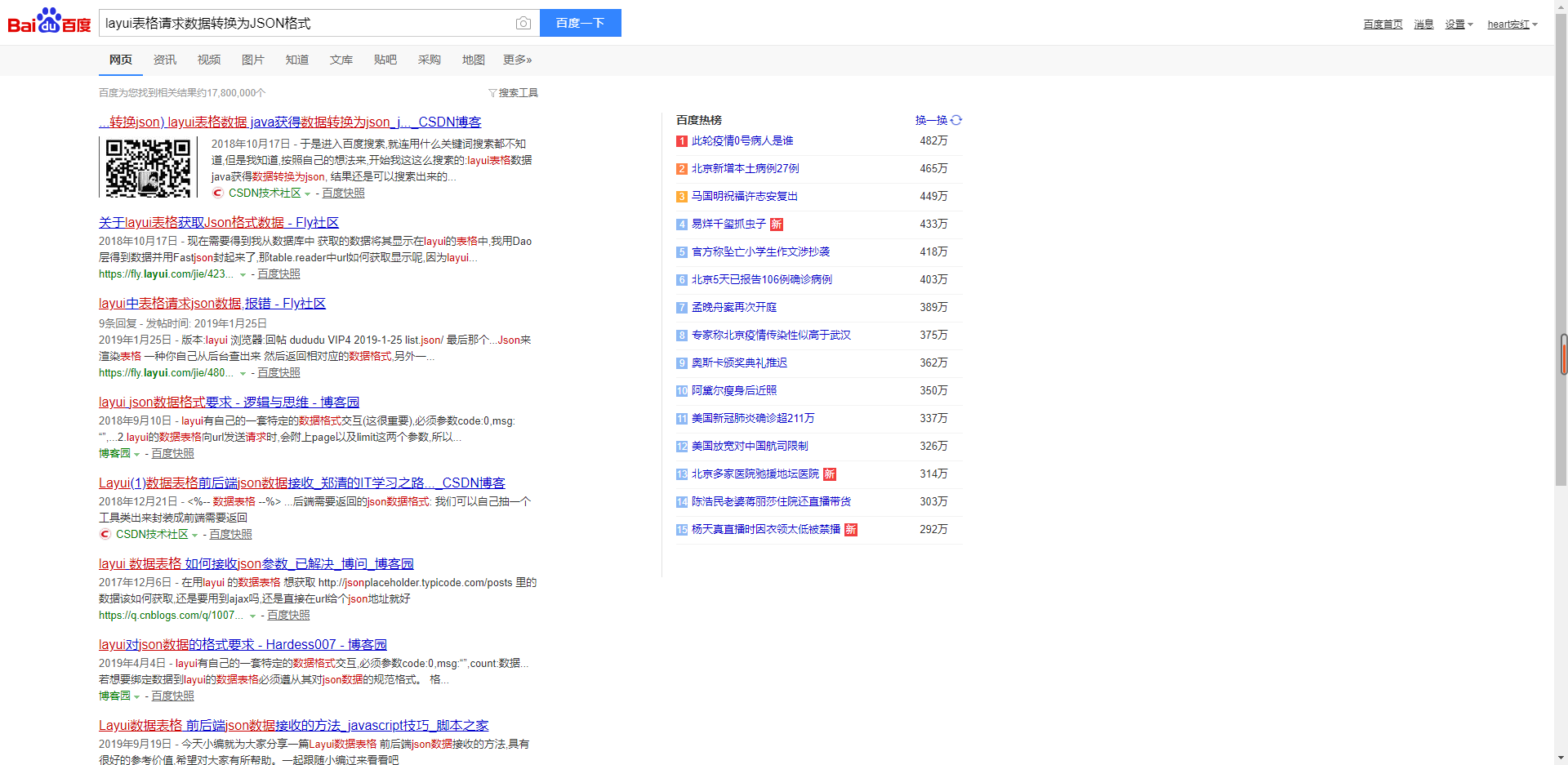Click the 百度一下 search button
The image size is (1568, 765).
click(580, 22)
